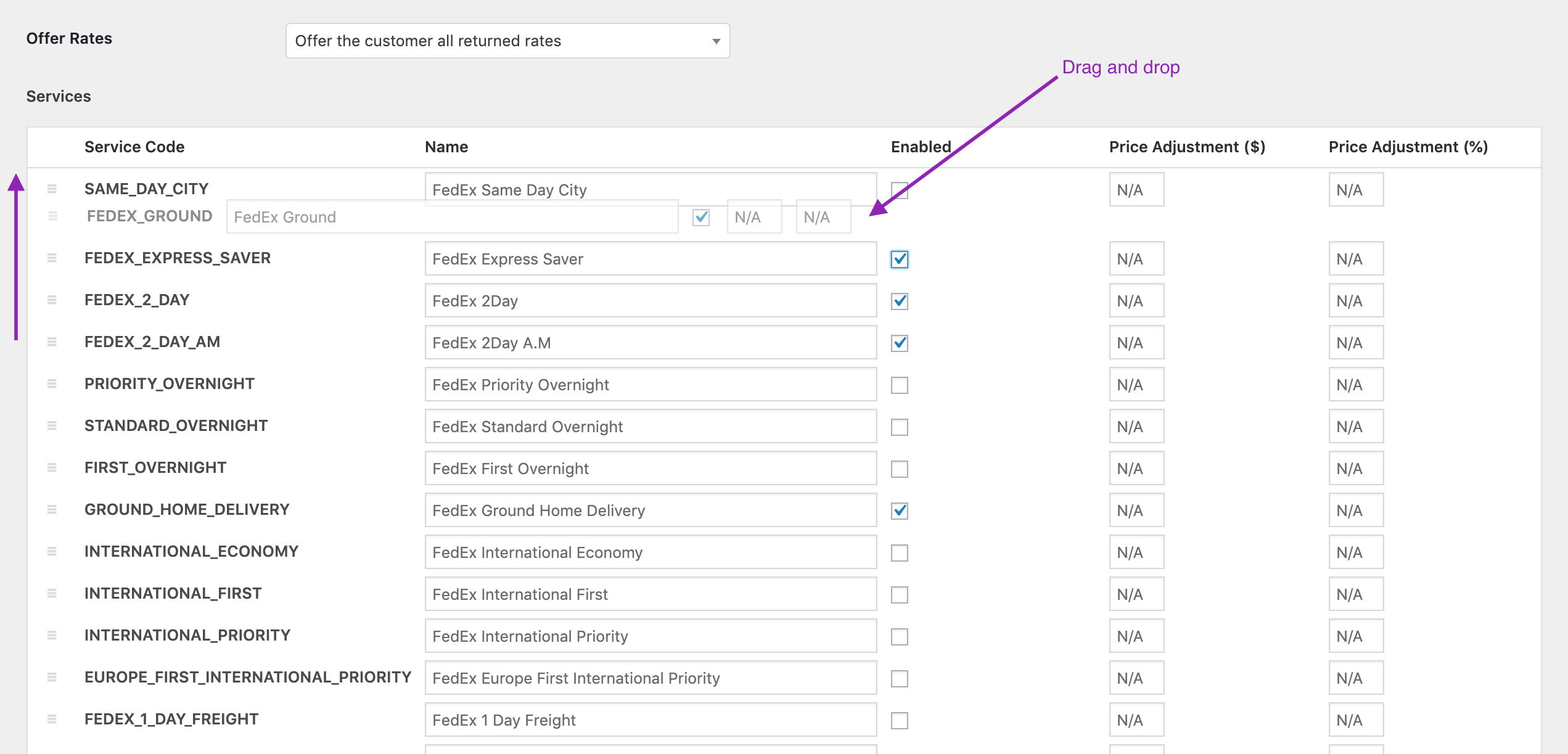Enable FedEx First Overnight service
This screenshot has width=1568, height=754.
click(x=900, y=469)
